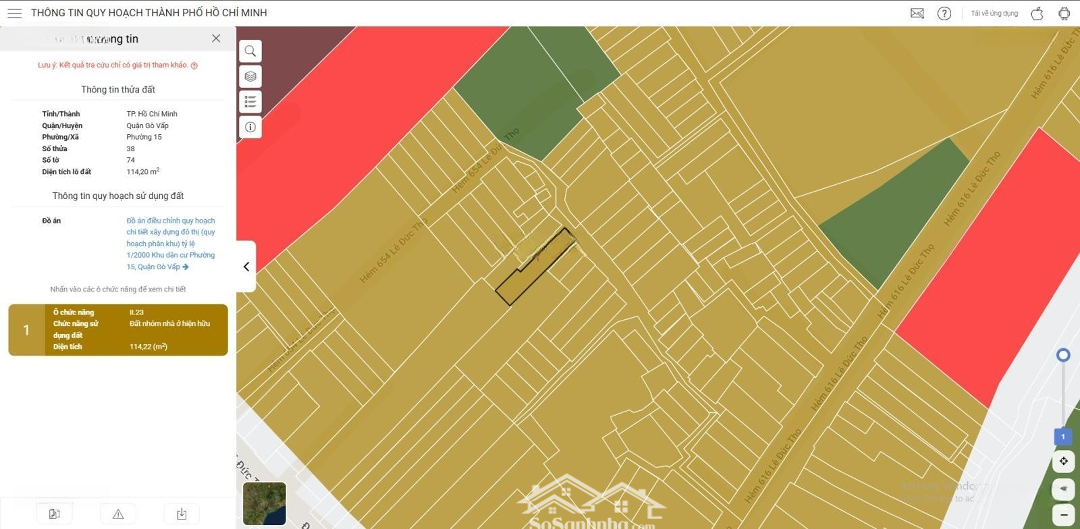Click the locate/pan crosshair map button
1080x529 pixels.
pyautogui.click(x=1064, y=461)
